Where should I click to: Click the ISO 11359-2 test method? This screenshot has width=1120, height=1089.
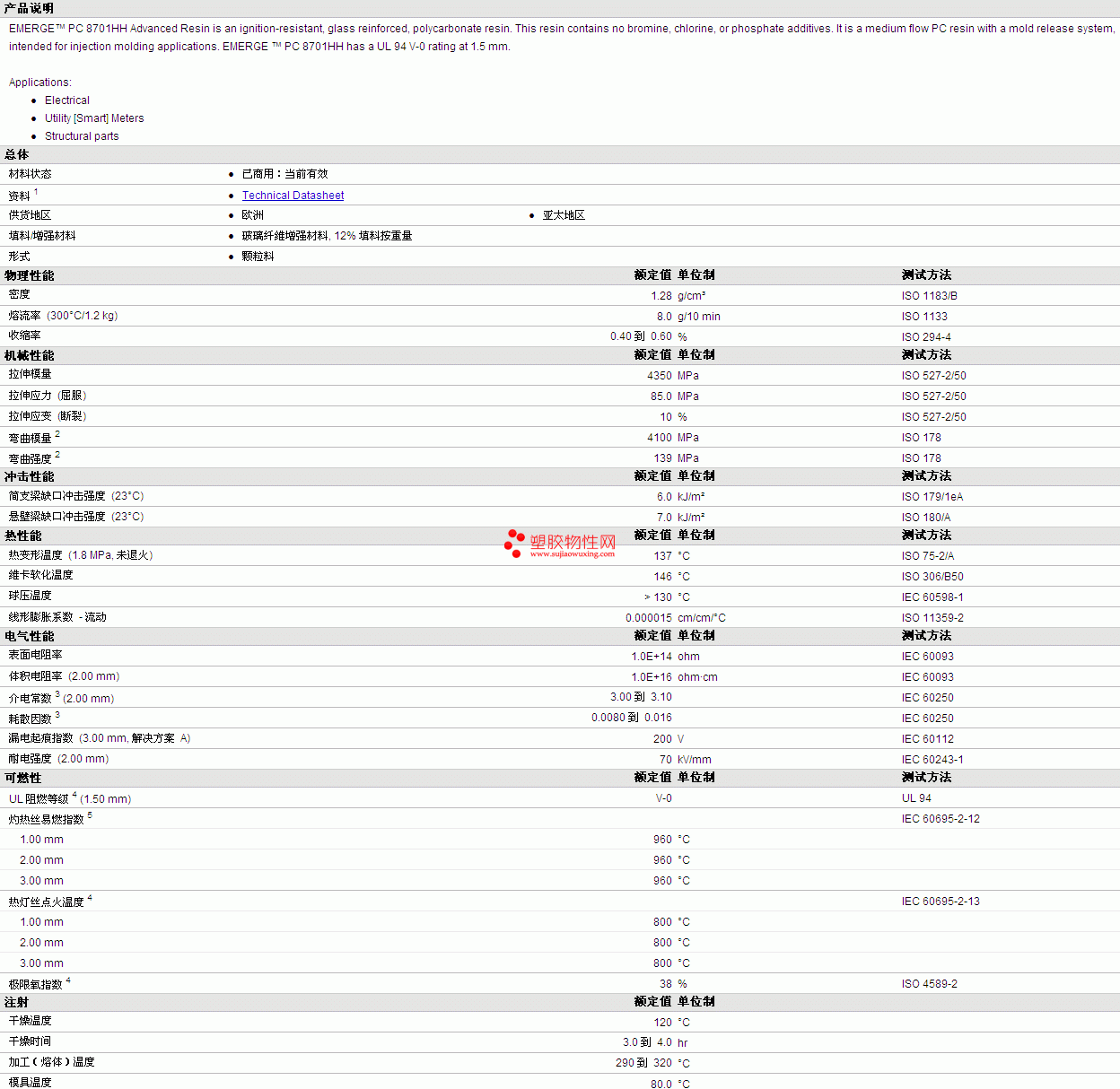pyautogui.click(x=932, y=618)
